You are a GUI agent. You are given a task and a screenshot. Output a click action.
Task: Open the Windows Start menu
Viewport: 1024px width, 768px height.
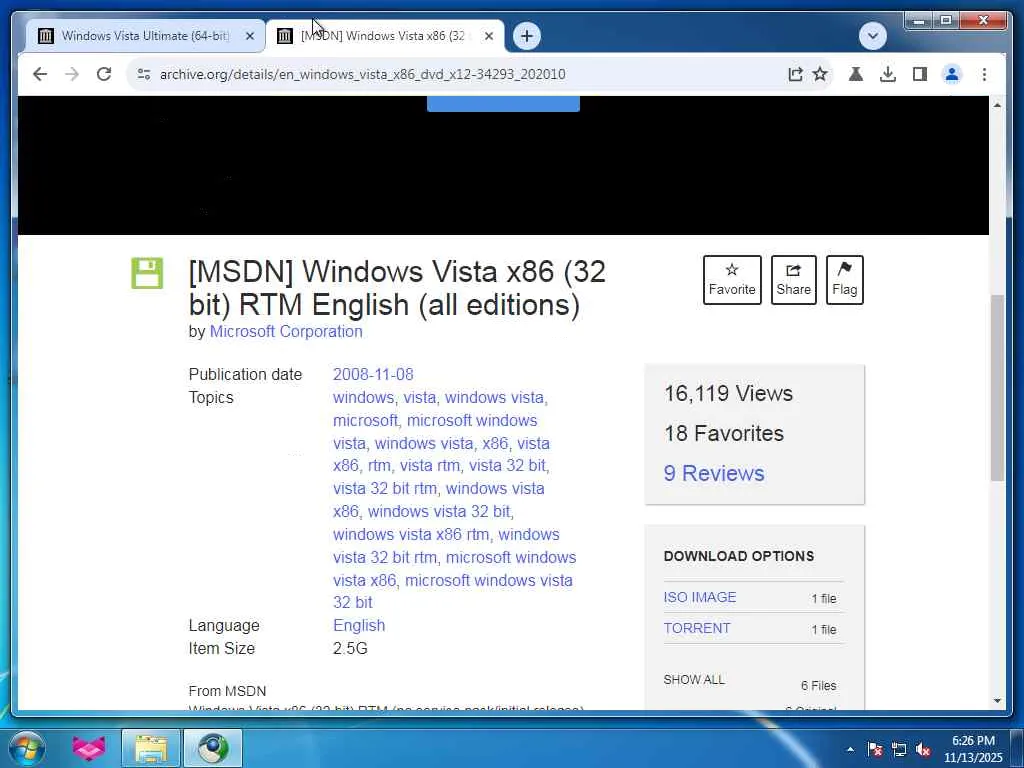[27, 748]
